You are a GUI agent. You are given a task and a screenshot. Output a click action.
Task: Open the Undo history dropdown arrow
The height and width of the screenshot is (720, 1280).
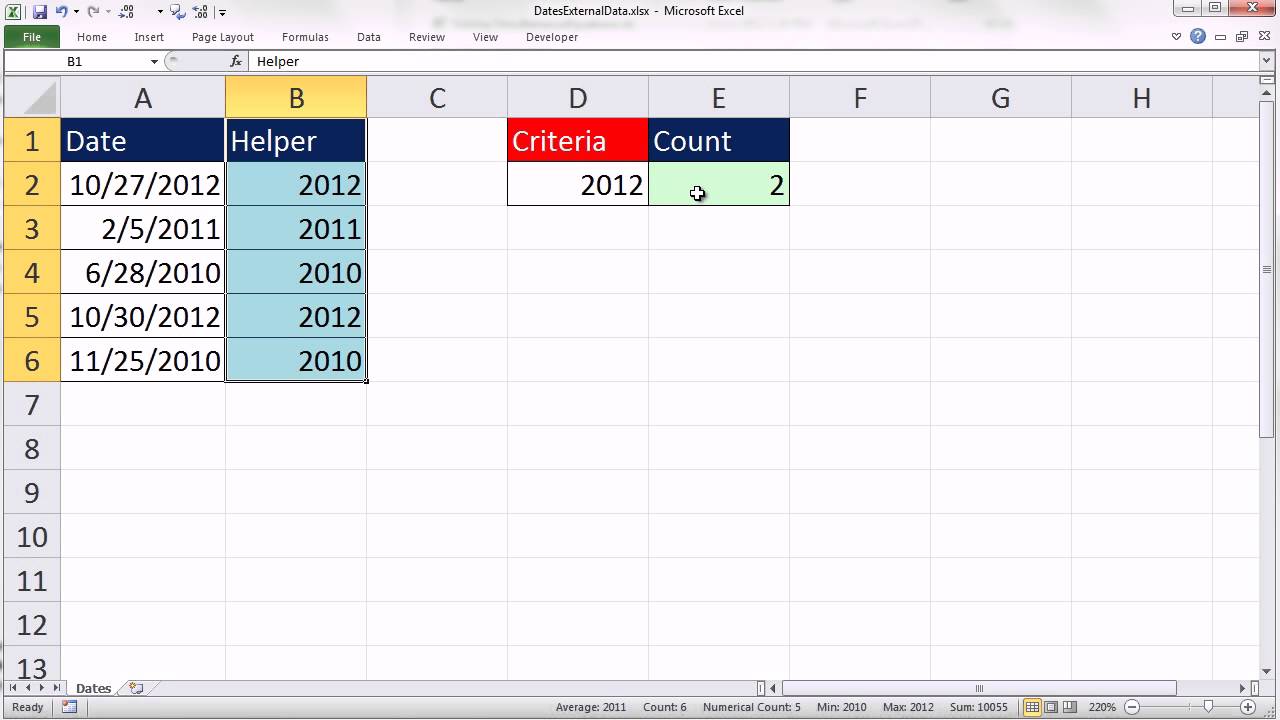point(75,13)
